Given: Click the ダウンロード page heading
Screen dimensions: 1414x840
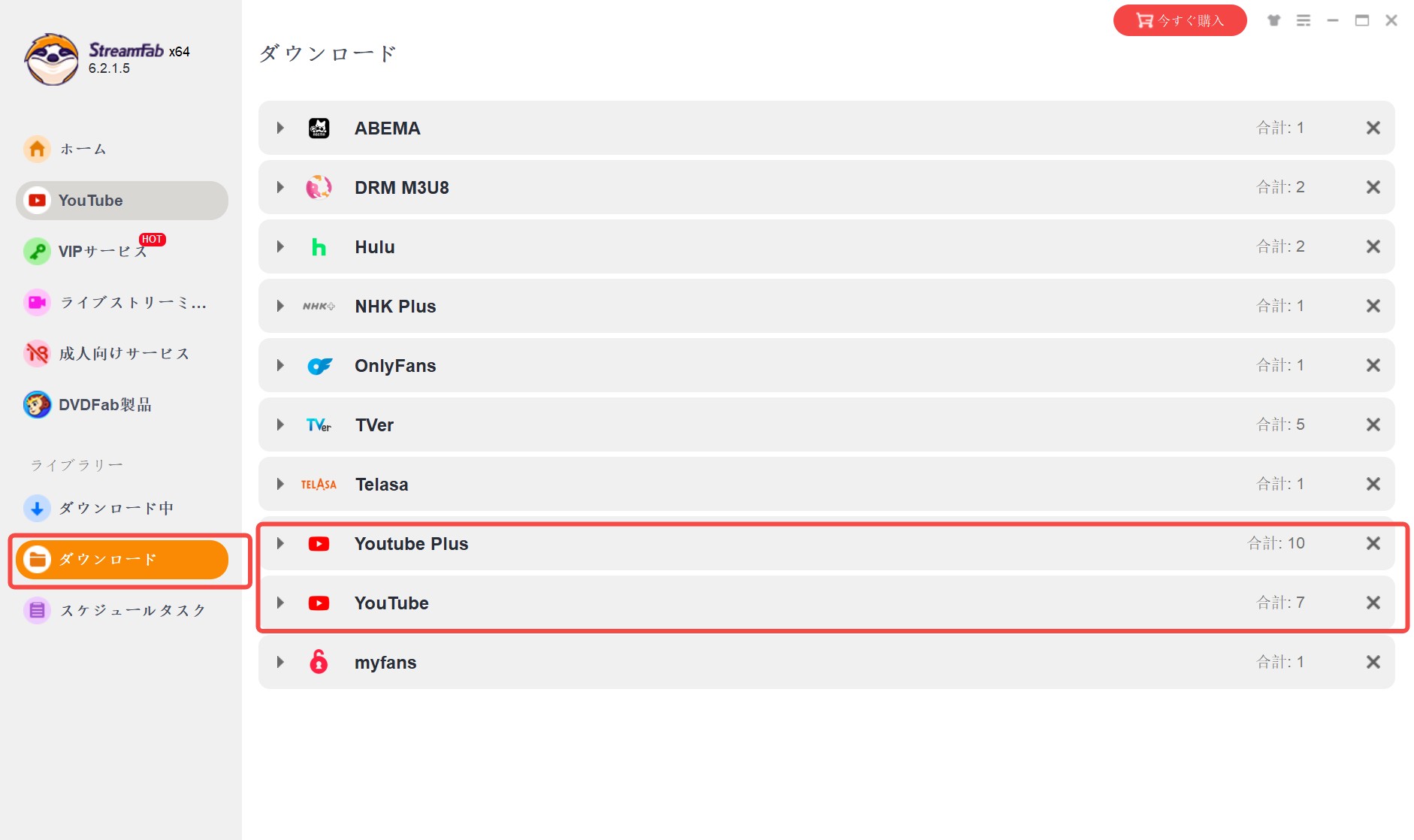Looking at the screenshot, I should click(x=328, y=53).
